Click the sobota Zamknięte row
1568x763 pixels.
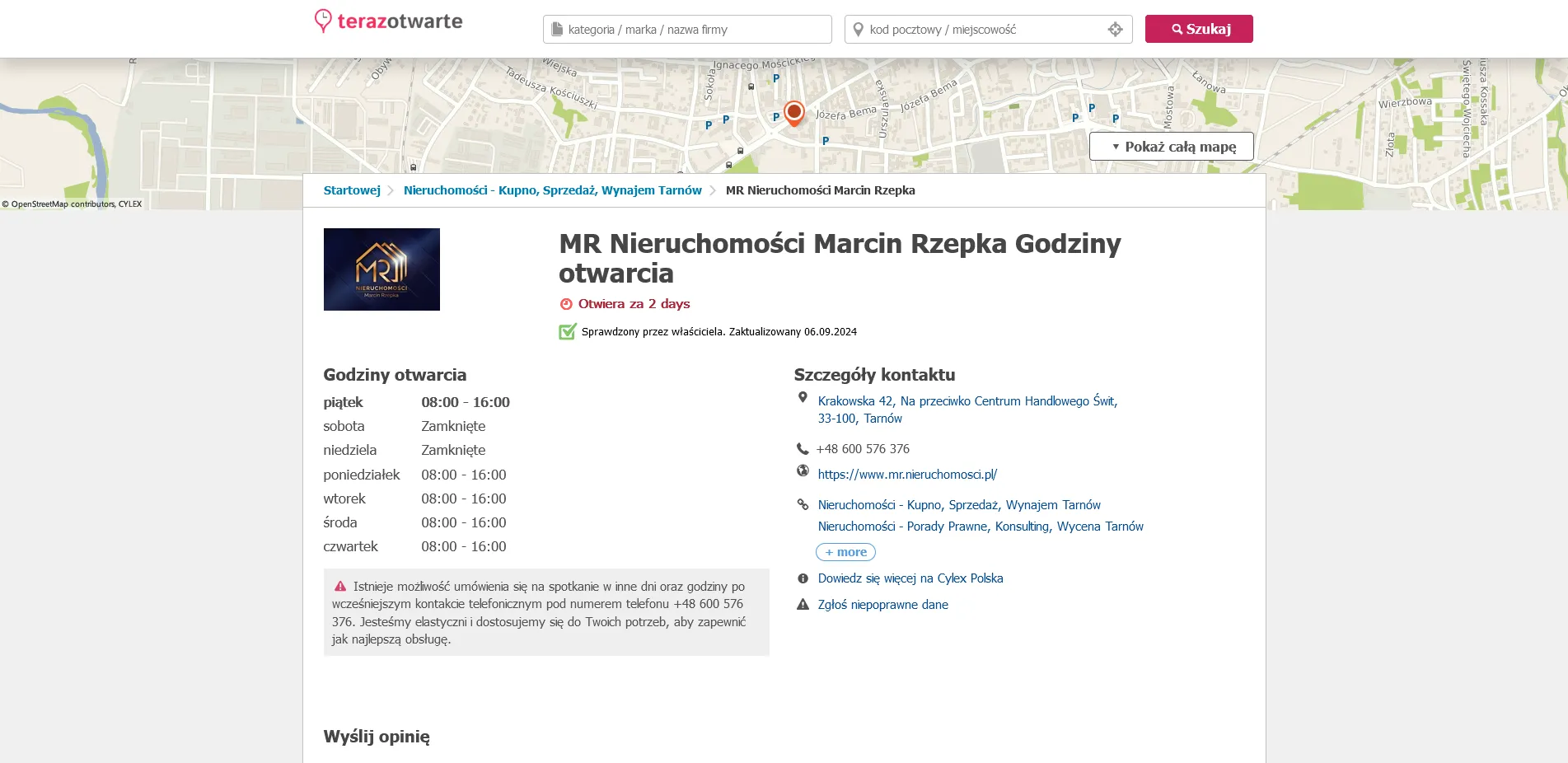405,426
